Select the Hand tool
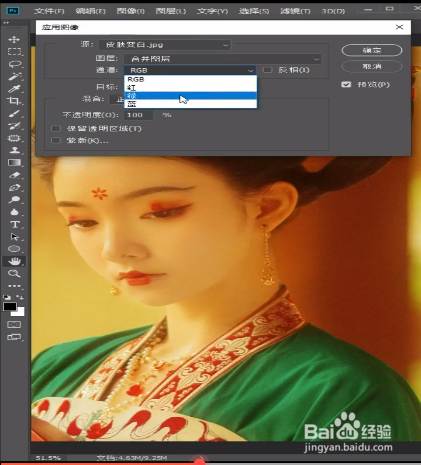 pos(14,261)
